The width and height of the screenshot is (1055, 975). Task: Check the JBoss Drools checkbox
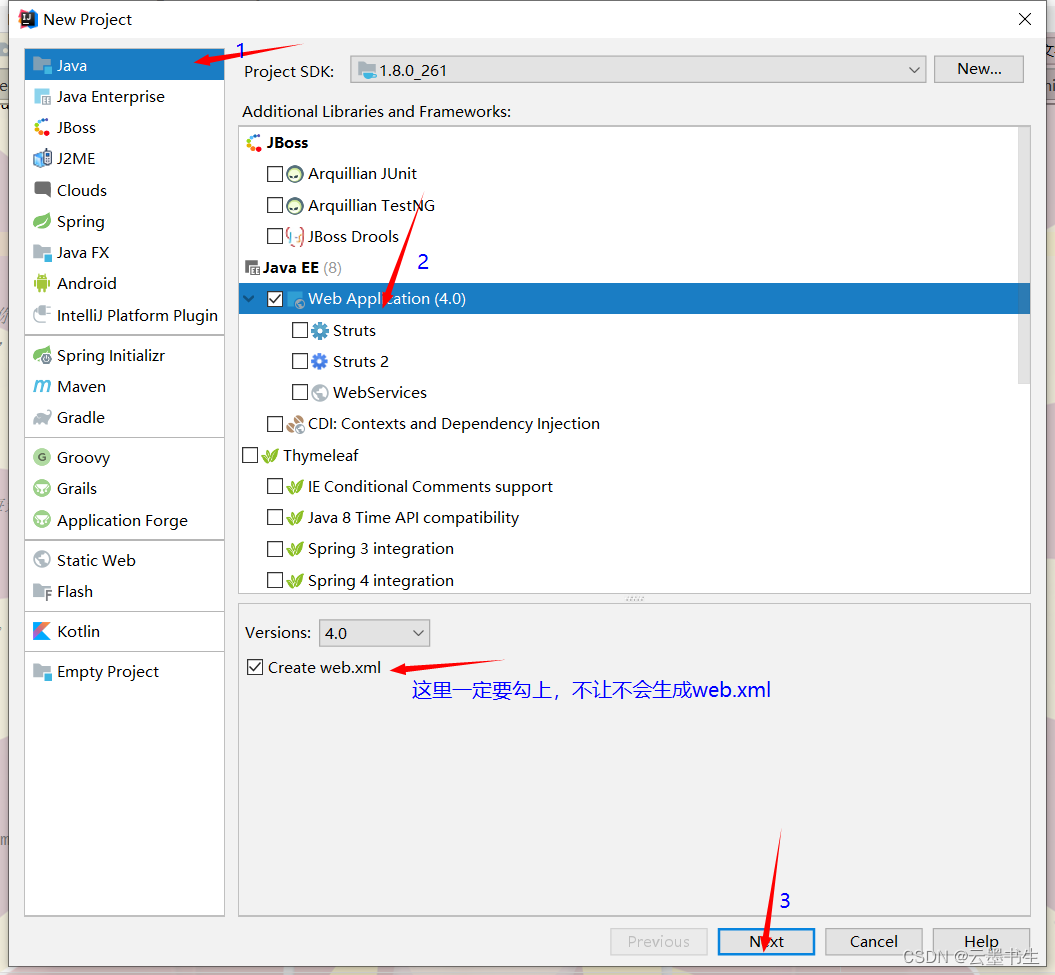tap(275, 236)
